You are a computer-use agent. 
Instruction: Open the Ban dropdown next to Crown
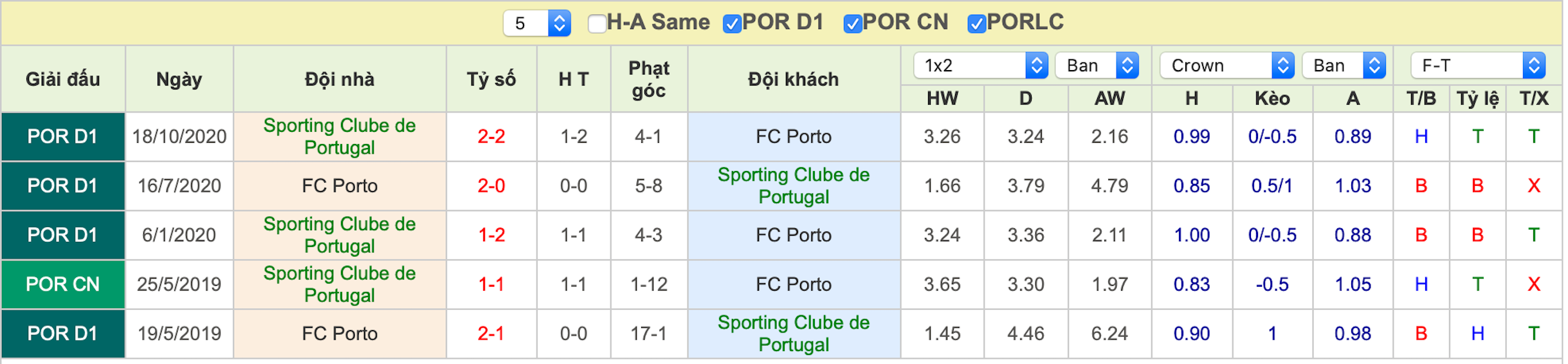(x=1344, y=66)
